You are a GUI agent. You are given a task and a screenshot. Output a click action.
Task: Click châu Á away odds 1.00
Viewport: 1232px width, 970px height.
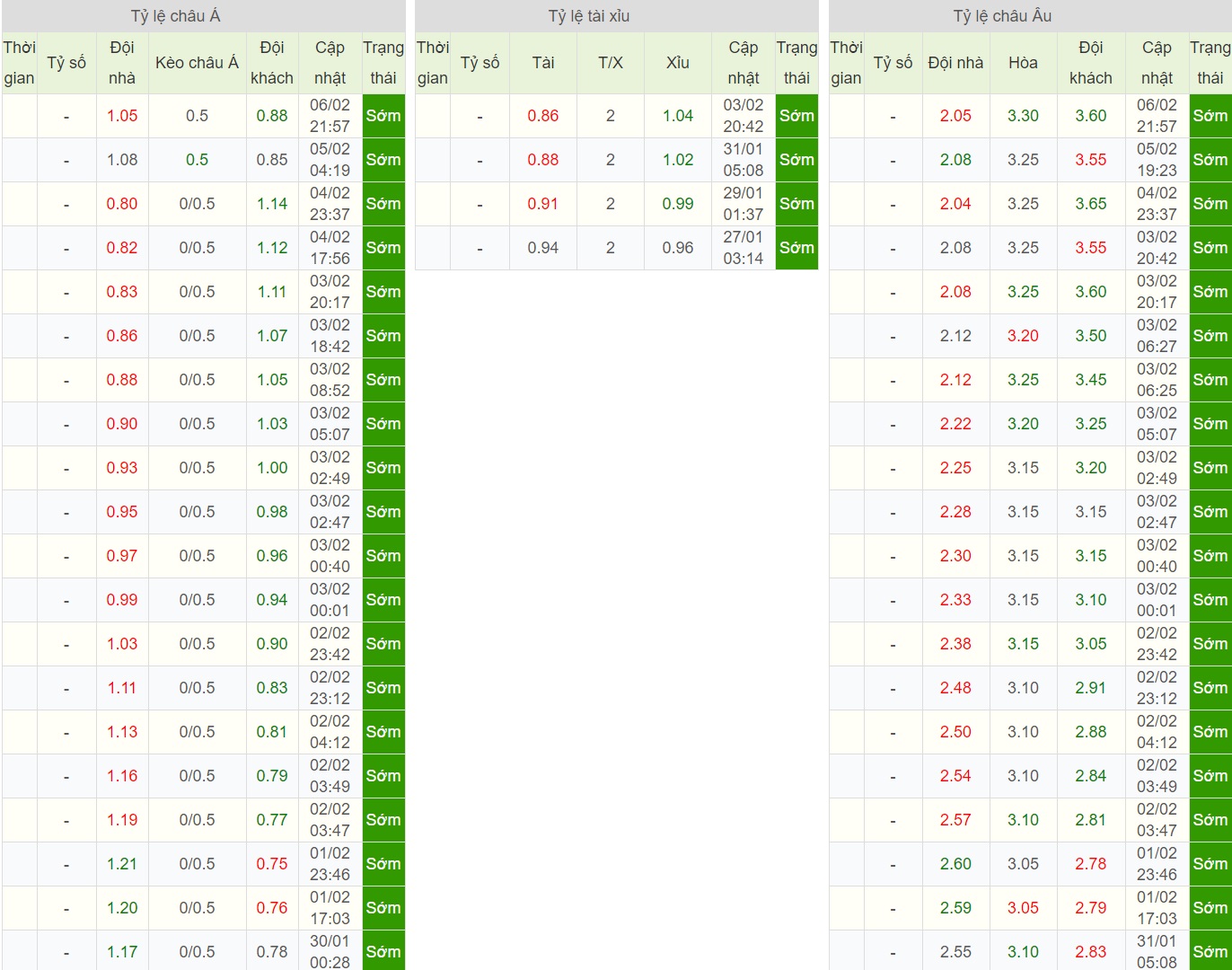(x=272, y=468)
